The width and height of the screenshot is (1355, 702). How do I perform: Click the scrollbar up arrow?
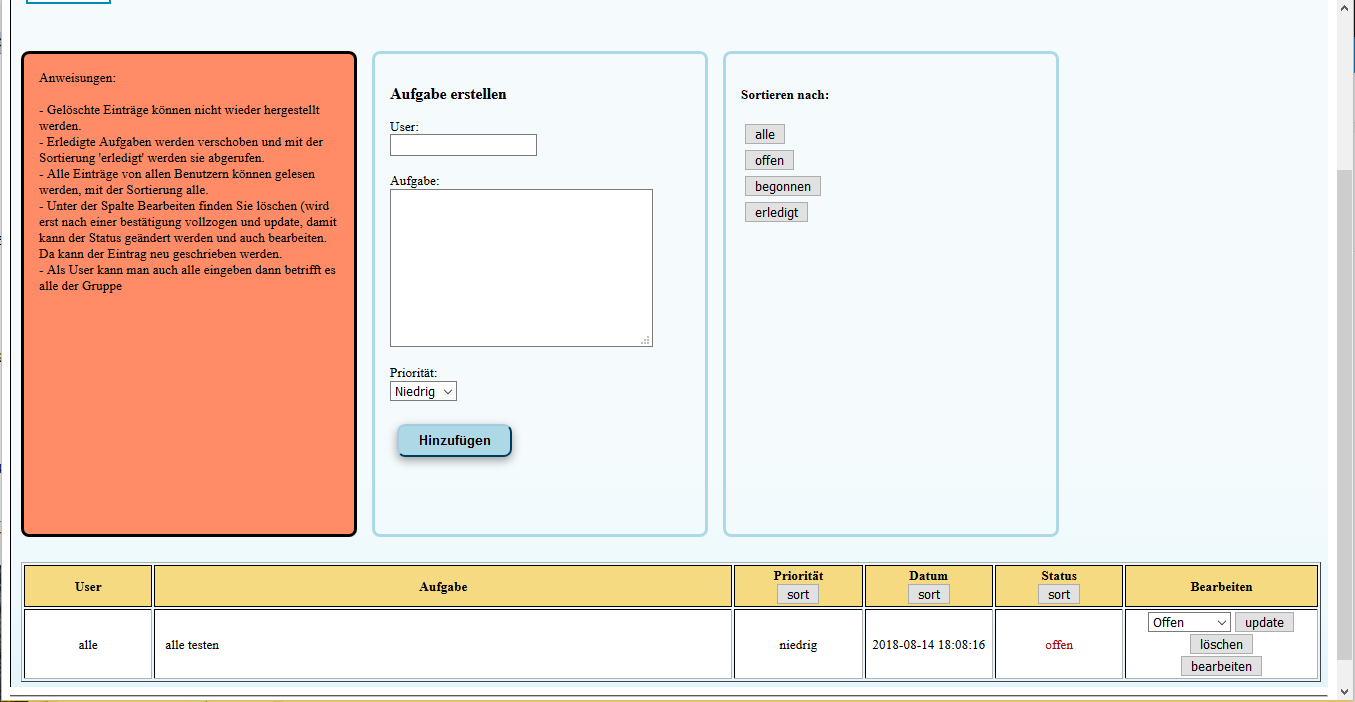click(x=1345, y=6)
